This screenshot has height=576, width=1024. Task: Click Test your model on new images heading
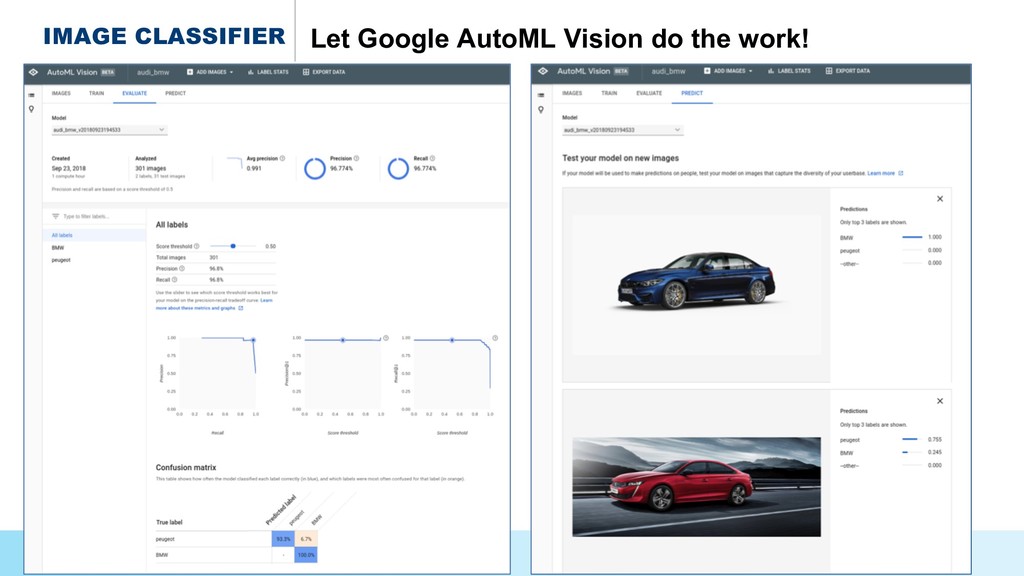pos(620,158)
